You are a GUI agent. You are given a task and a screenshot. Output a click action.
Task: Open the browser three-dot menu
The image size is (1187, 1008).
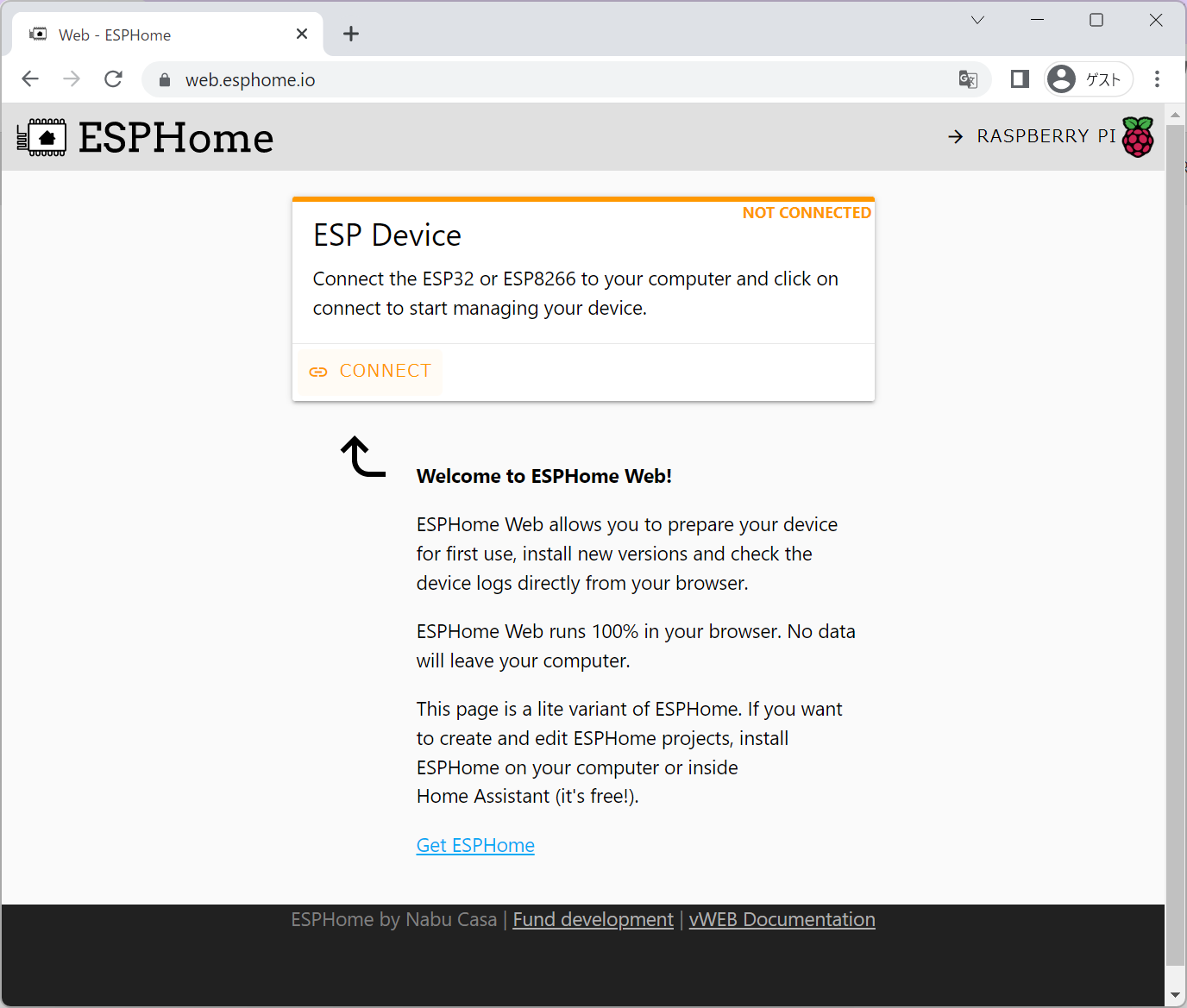(1158, 78)
